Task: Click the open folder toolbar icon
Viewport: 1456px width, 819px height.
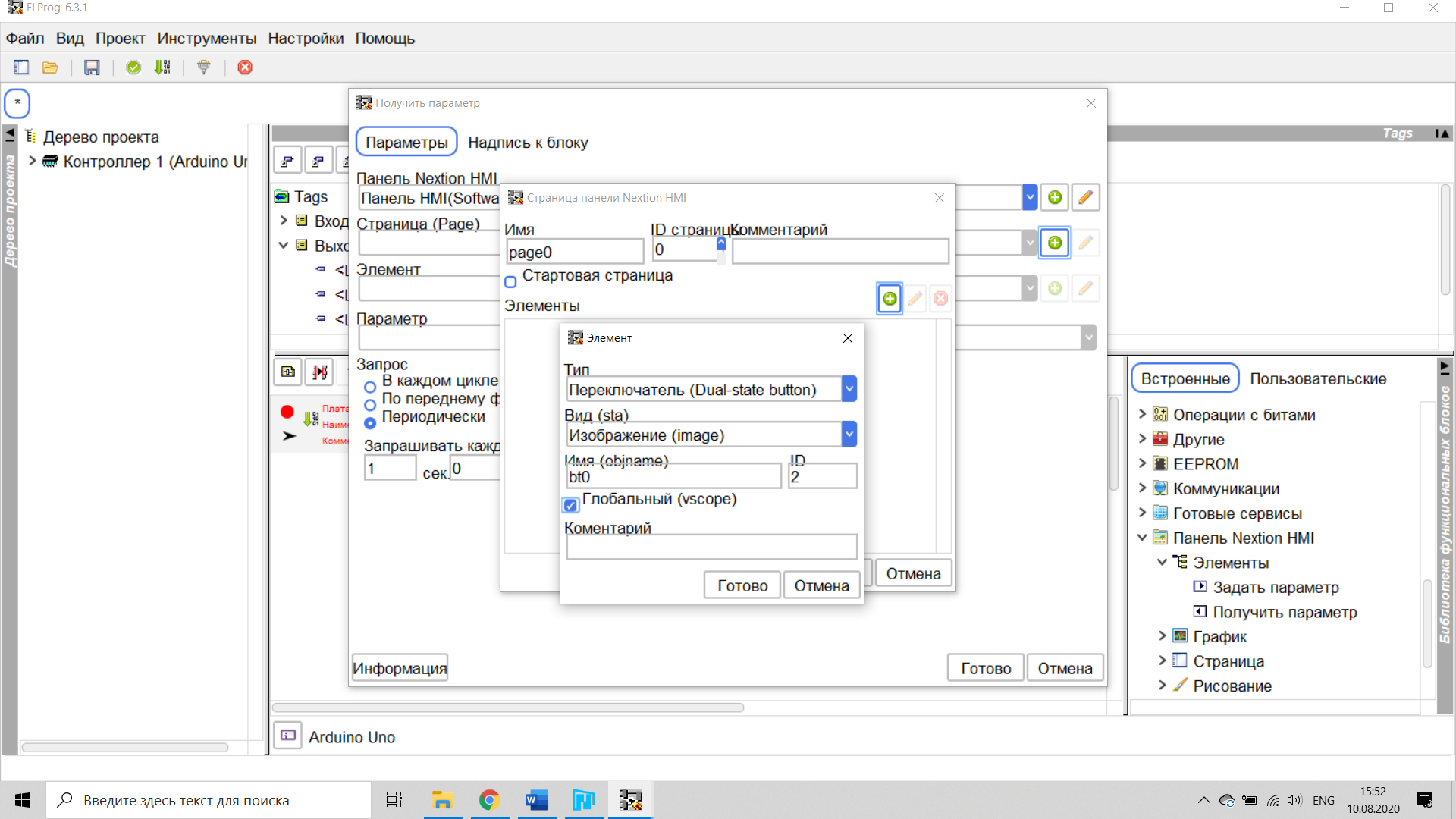Action: pos(50,67)
